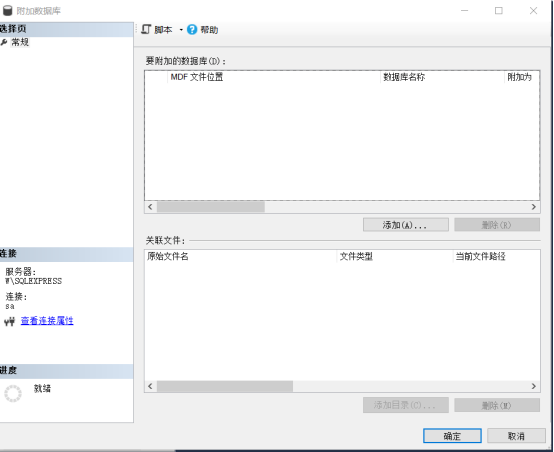This screenshot has width=554, height=452.
Task: Click right arrow of 关联文件 list scrollbar
Action: (x=534, y=386)
